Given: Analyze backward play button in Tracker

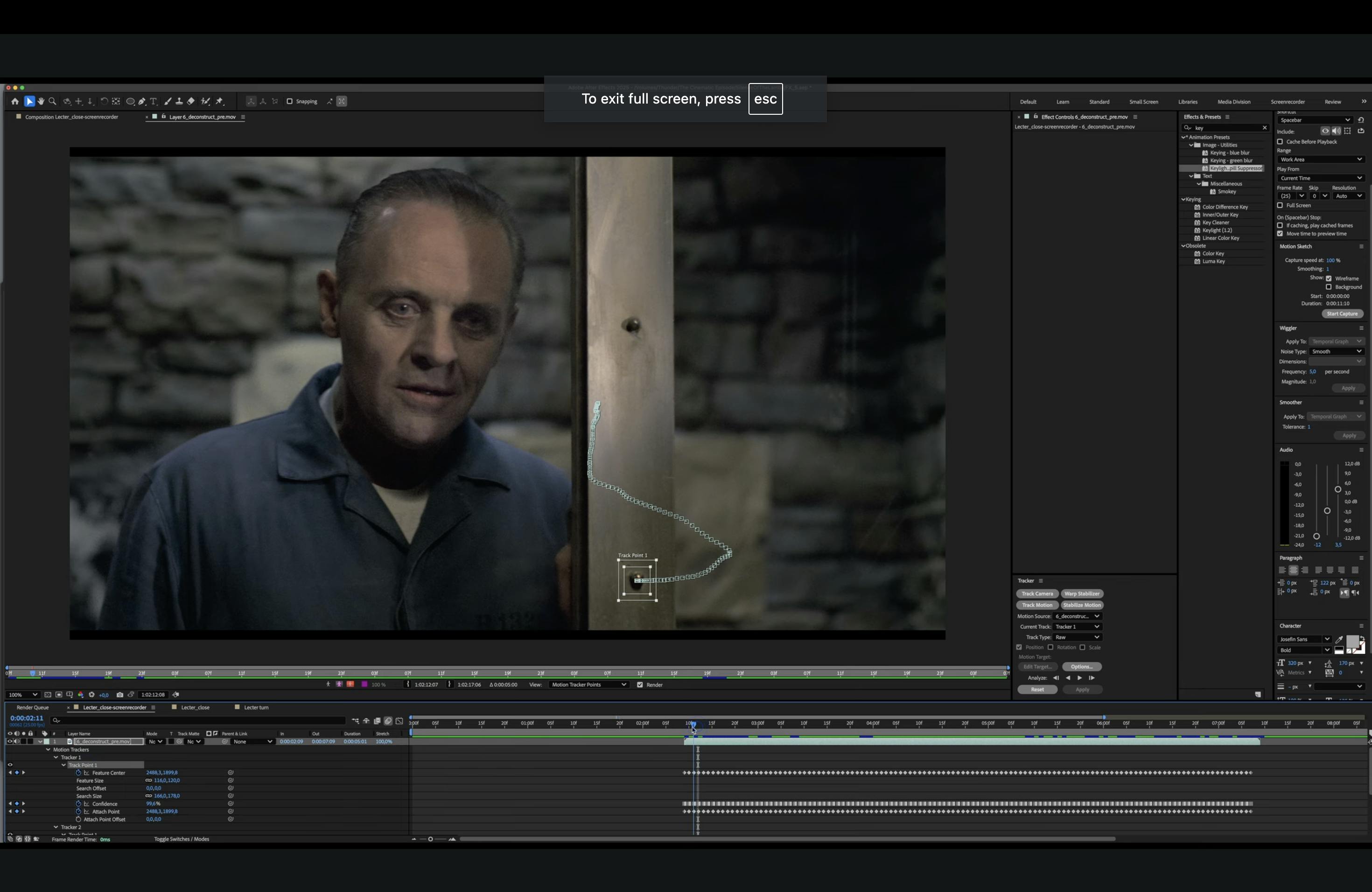Looking at the screenshot, I should [1068, 678].
